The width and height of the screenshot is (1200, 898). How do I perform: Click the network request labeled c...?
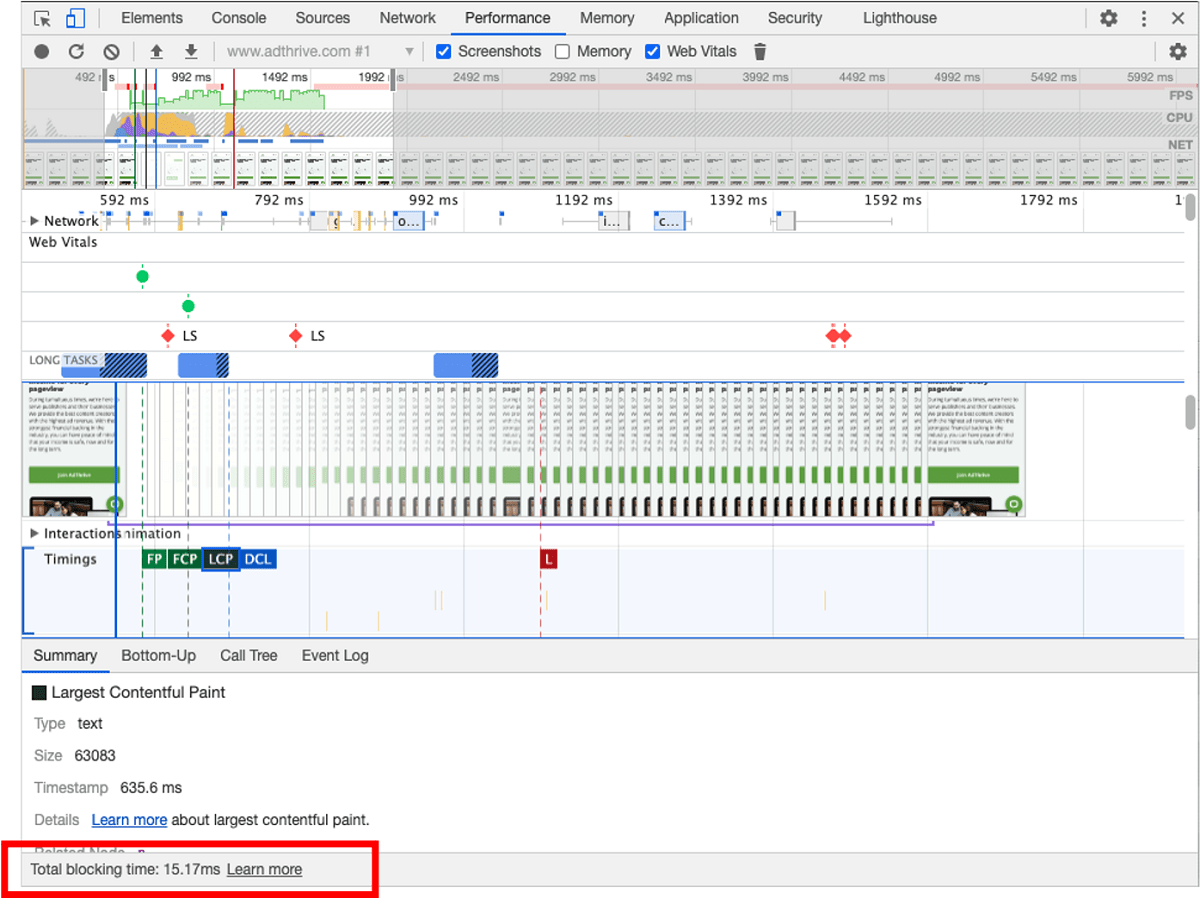click(670, 222)
